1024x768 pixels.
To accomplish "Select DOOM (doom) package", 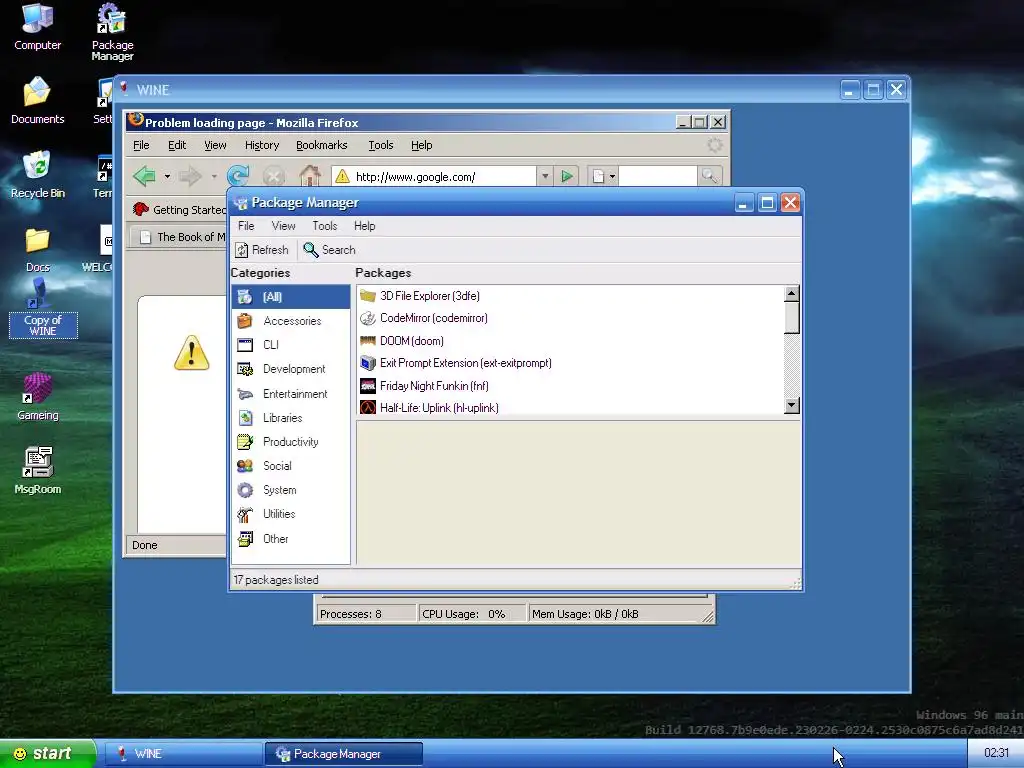I will pyautogui.click(x=570, y=341).
